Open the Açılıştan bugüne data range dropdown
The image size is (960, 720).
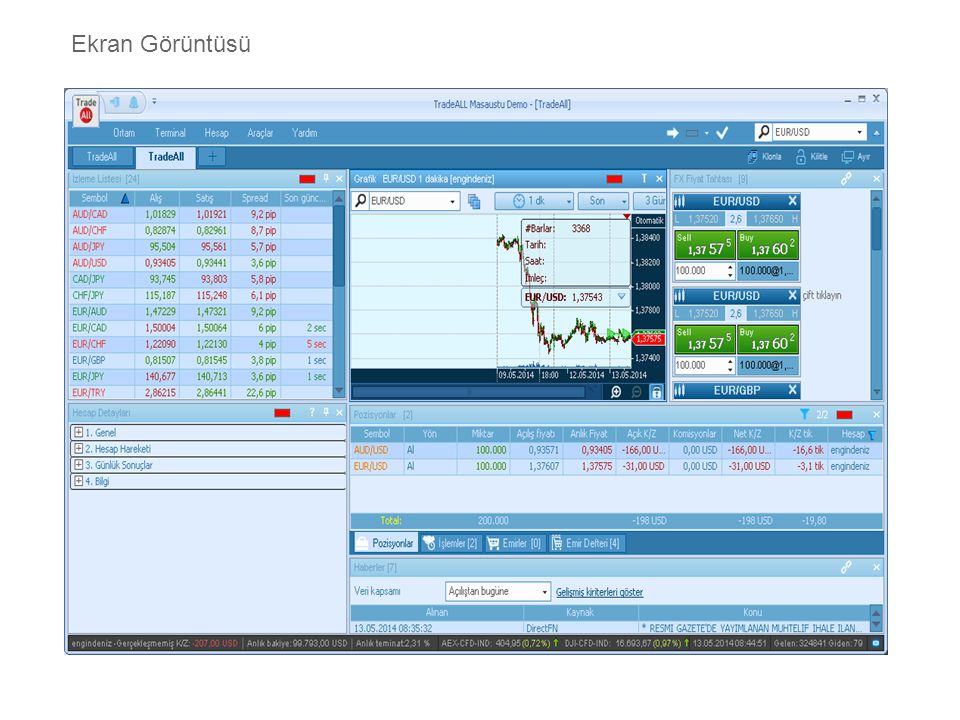[544, 591]
